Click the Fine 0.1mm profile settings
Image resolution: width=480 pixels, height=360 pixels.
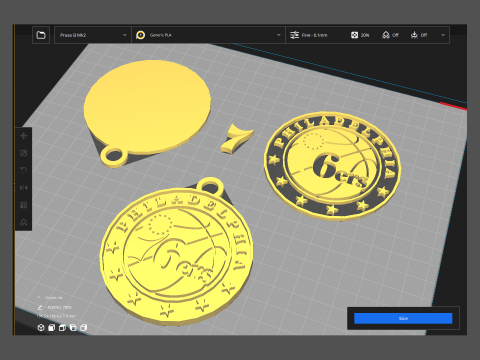click(x=314, y=35)
